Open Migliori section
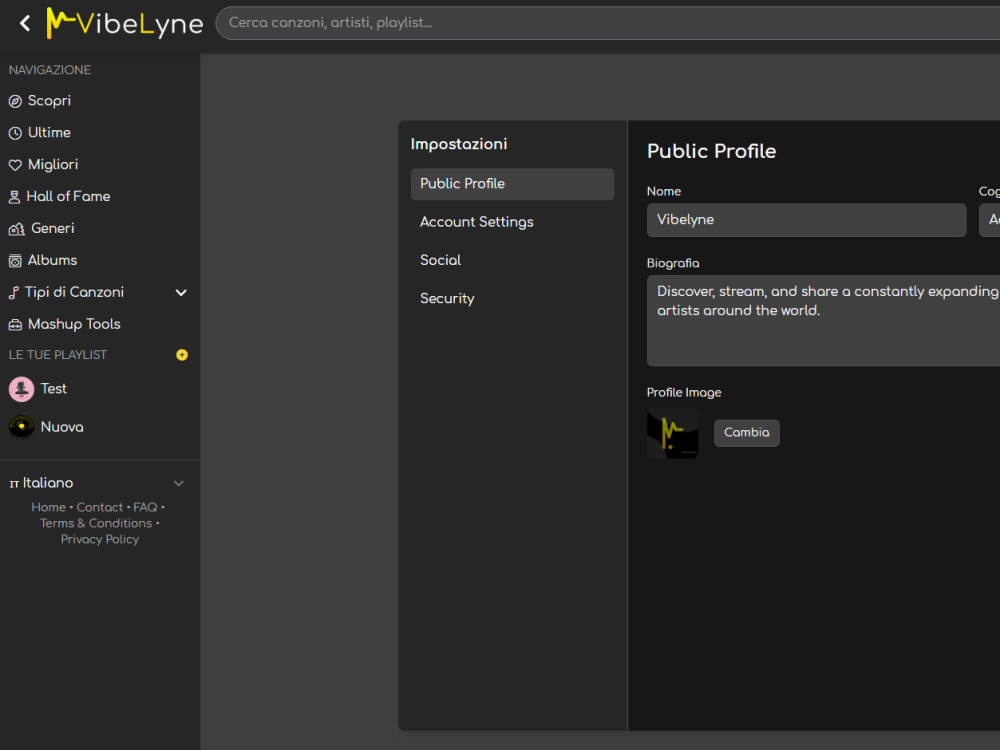This screenshot has height=750, width=1000. coord(53,165)
